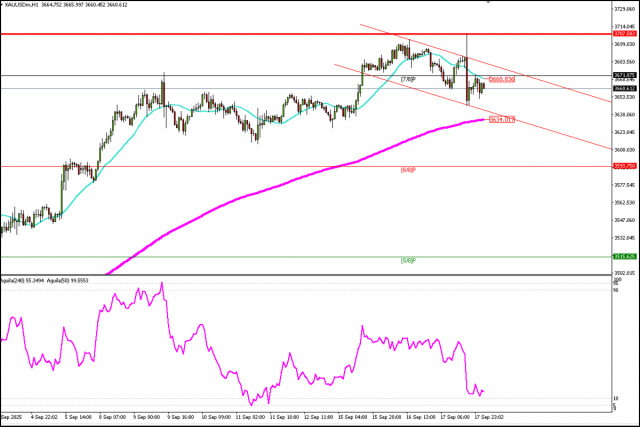640x427 pixels.
Task: Click the 3638.060 price axis label
Action: point(625,115)
